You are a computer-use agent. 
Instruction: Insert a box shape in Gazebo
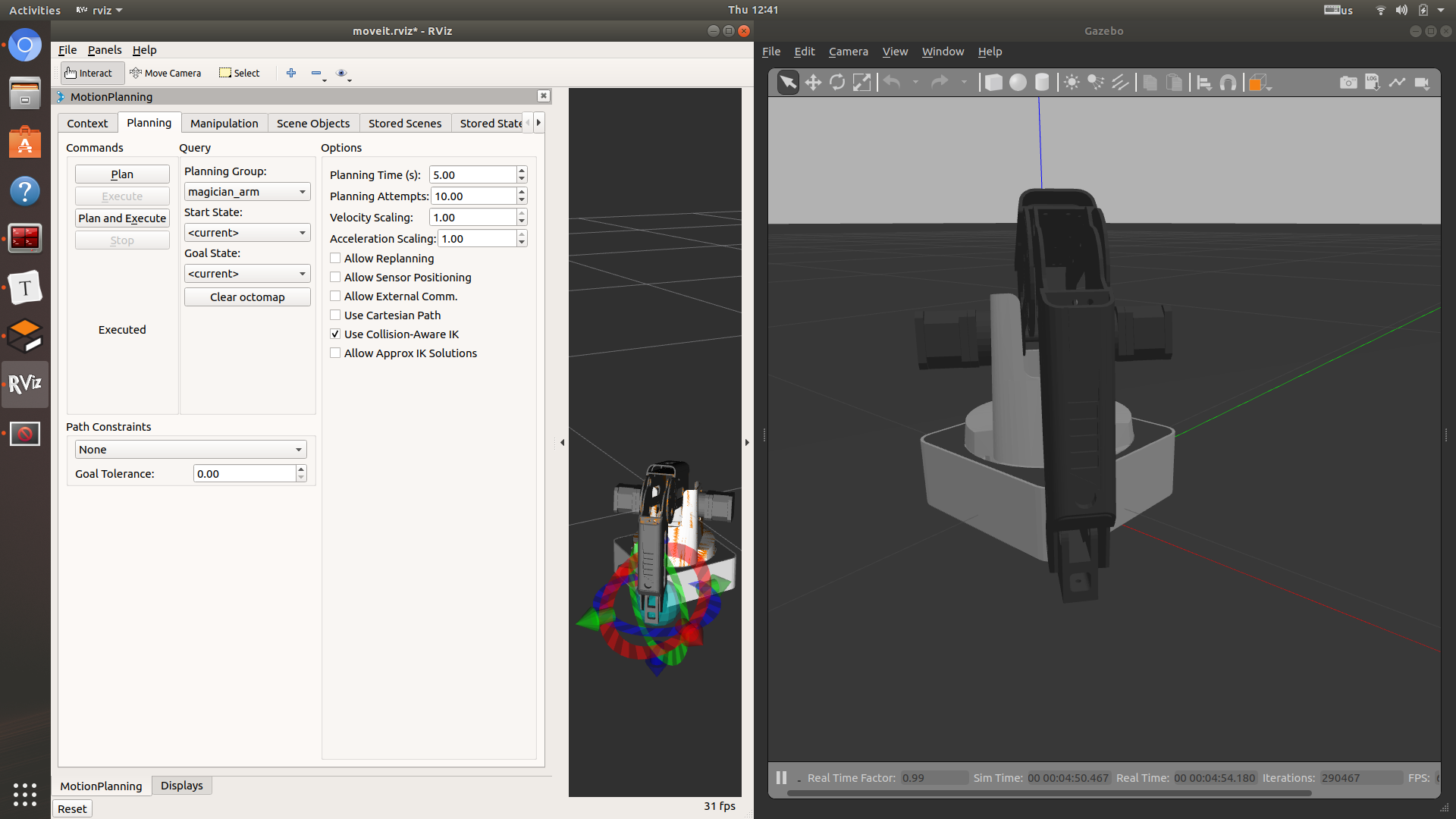point(993,83)
